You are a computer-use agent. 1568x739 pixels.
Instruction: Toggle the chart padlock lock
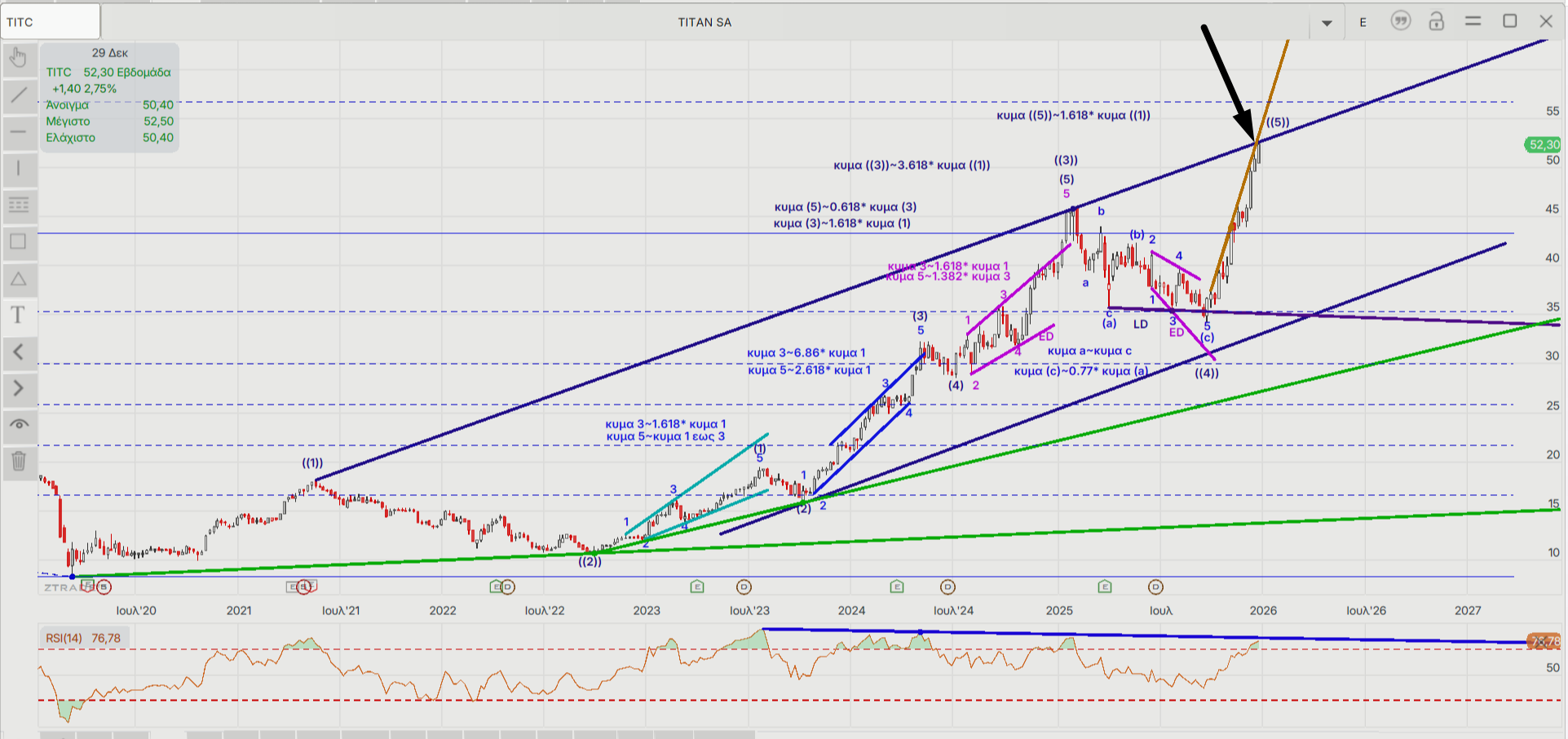click(x=1437, y=22)
